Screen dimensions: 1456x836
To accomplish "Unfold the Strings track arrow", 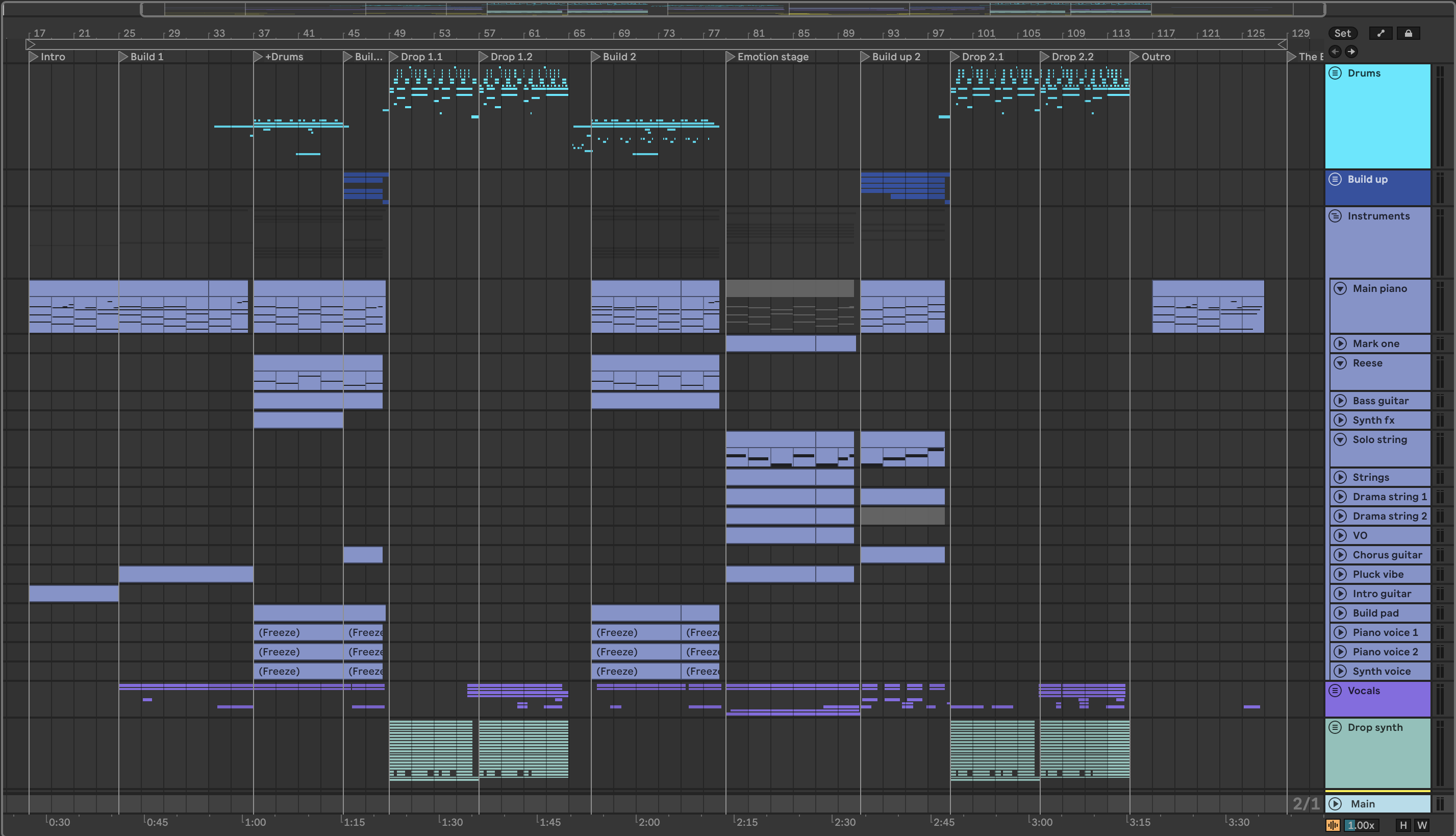I will pyautogui.click(x=1340, y=477).
